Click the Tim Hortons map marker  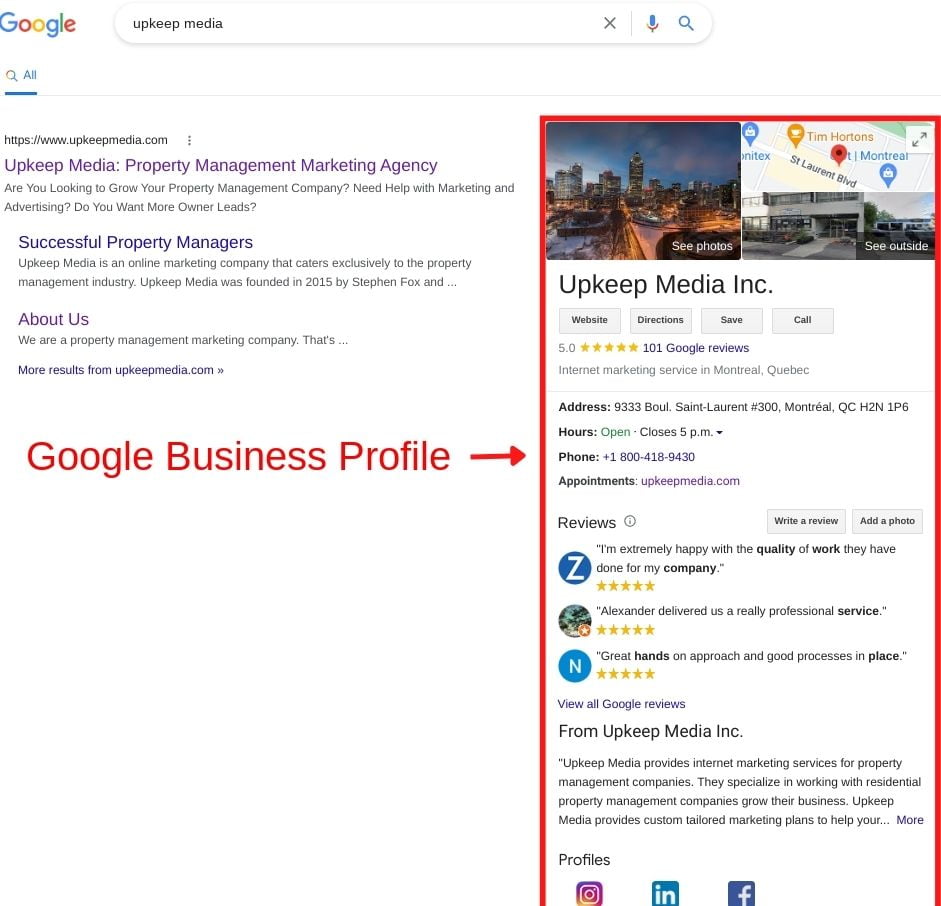pos(795,135)
